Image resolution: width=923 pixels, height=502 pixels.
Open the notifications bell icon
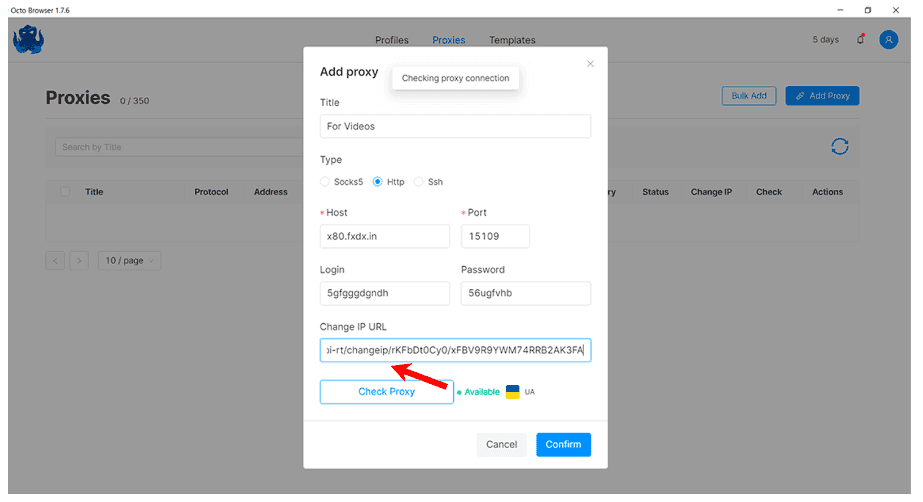(860, 40)
